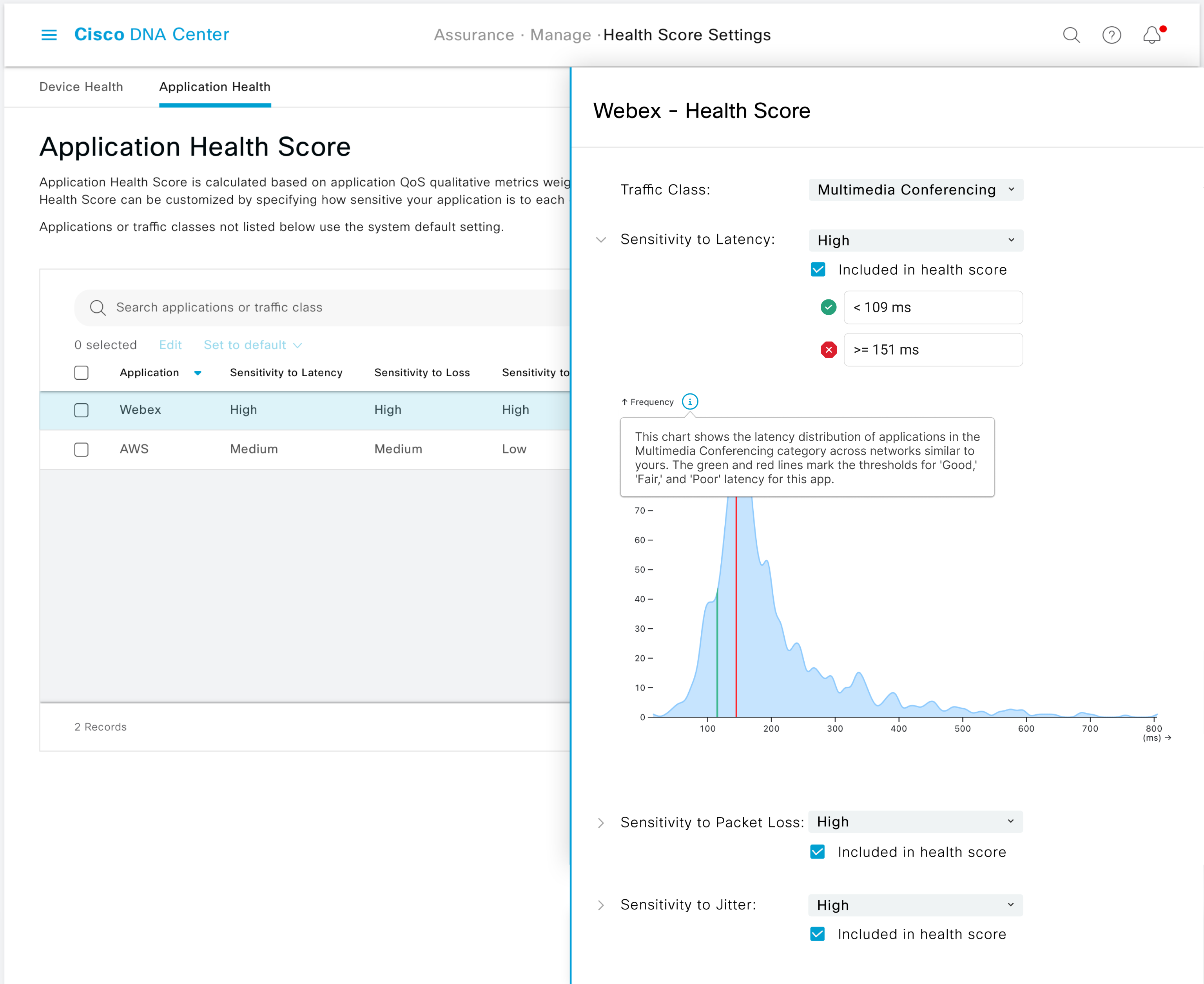Image resolution: width=1204 pixels, height=984 pixels.
Task: Click the Application column sort arrow
Action: click(197, 373)
